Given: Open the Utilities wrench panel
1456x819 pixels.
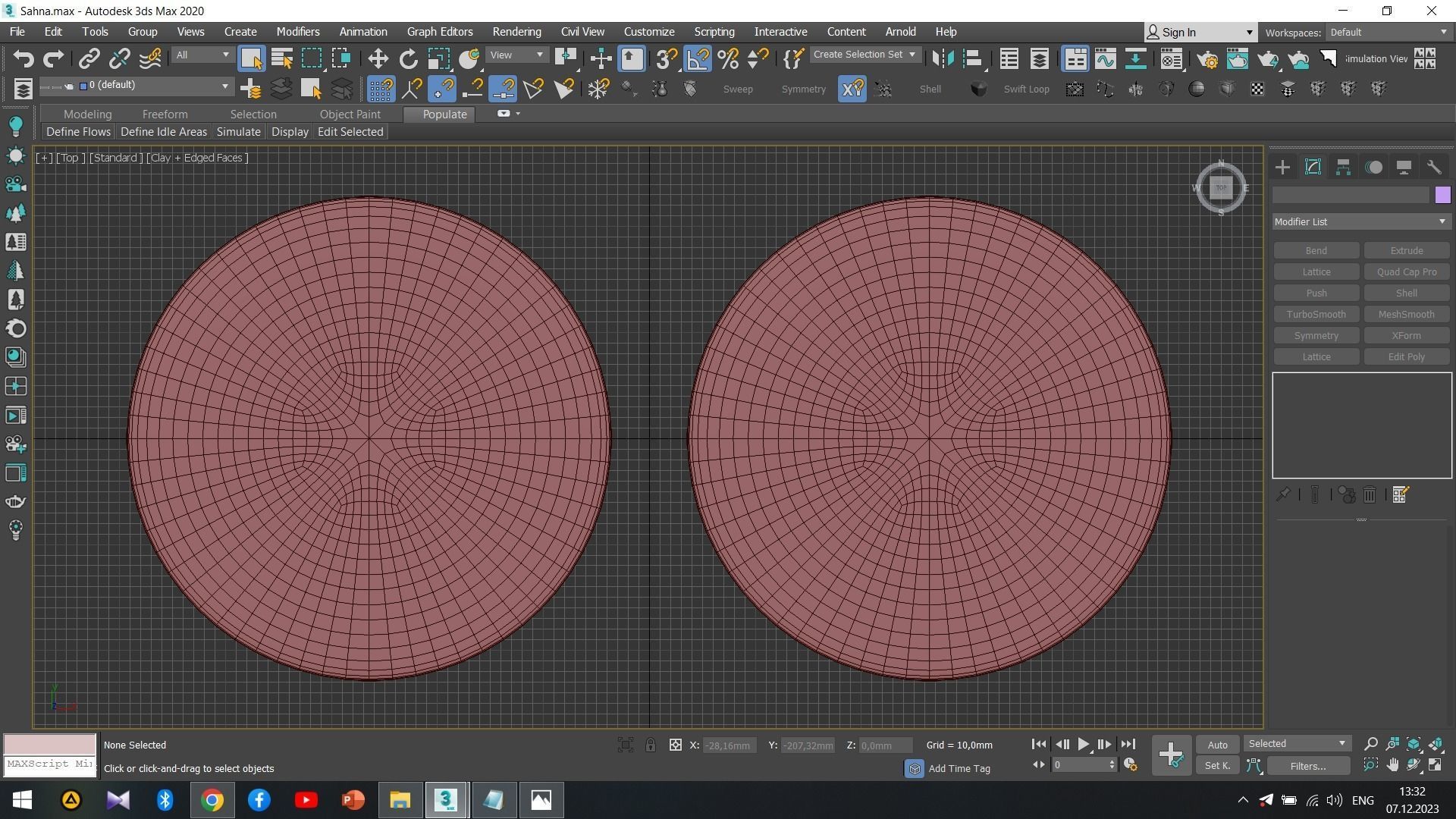Looking at the screenshot, I should click(1433, 168).
